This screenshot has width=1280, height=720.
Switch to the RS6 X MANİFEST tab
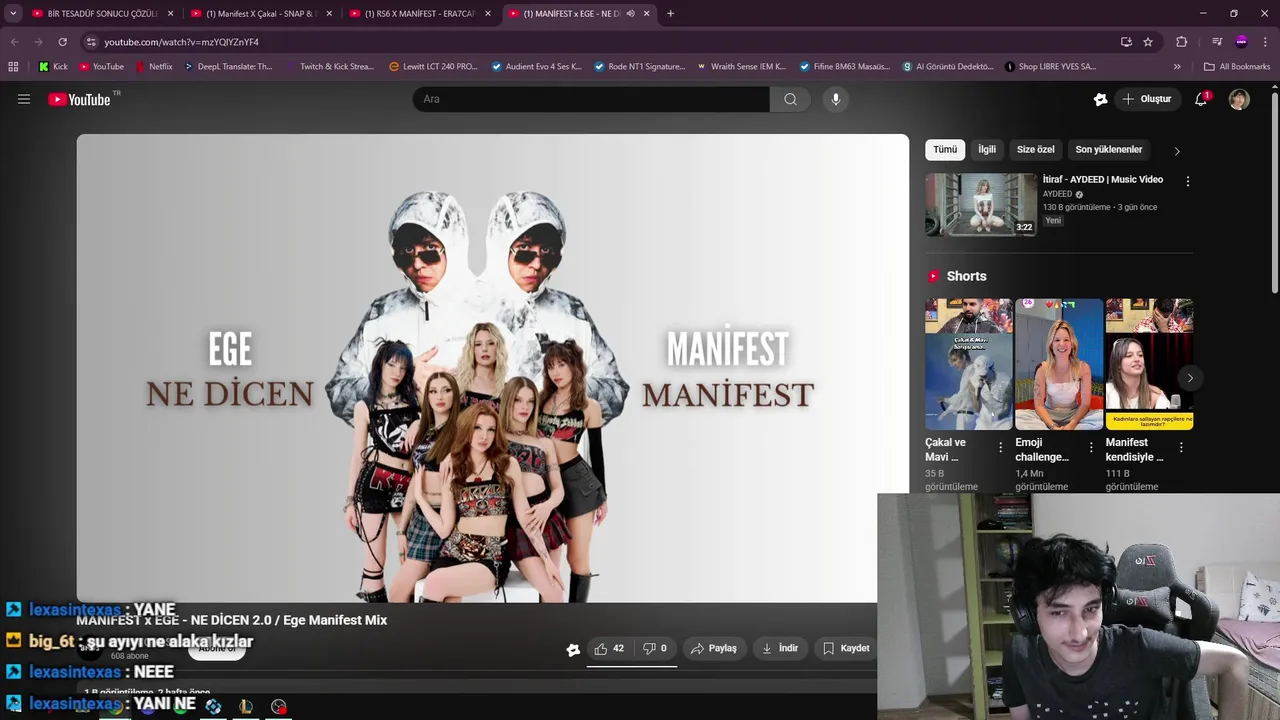tap(420, 14)
